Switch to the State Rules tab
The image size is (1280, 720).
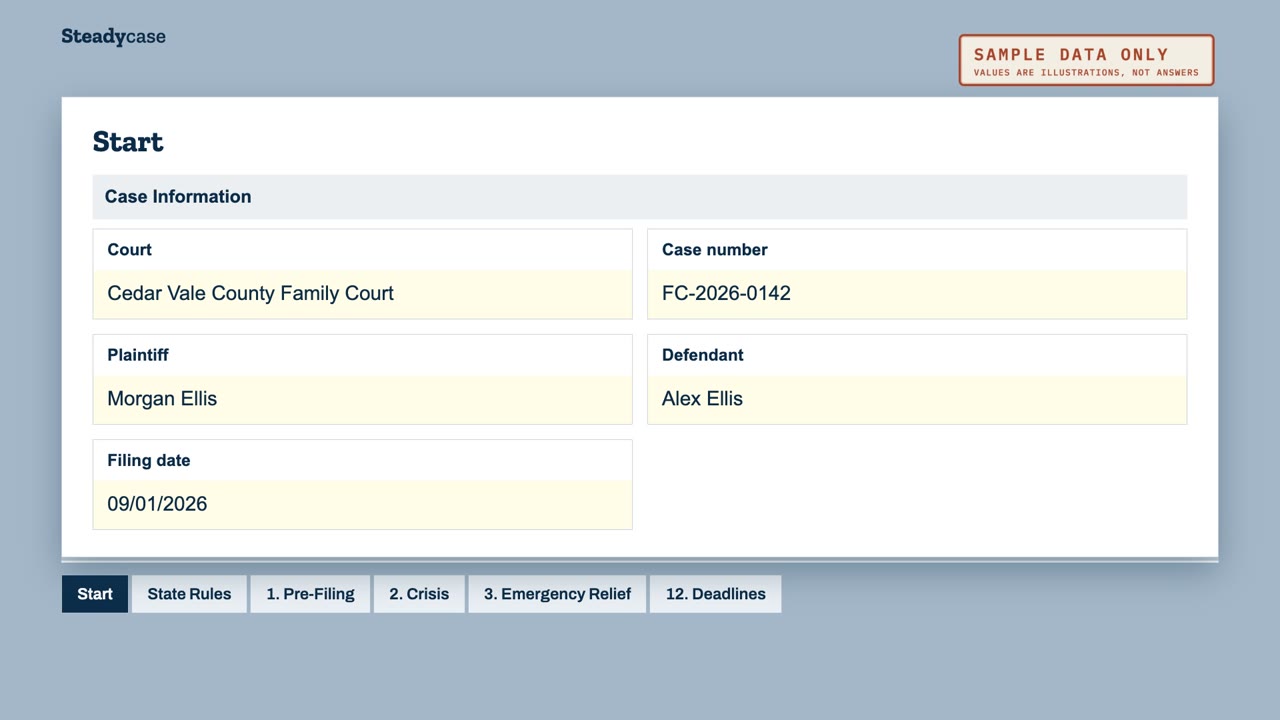tap(189, 594)
